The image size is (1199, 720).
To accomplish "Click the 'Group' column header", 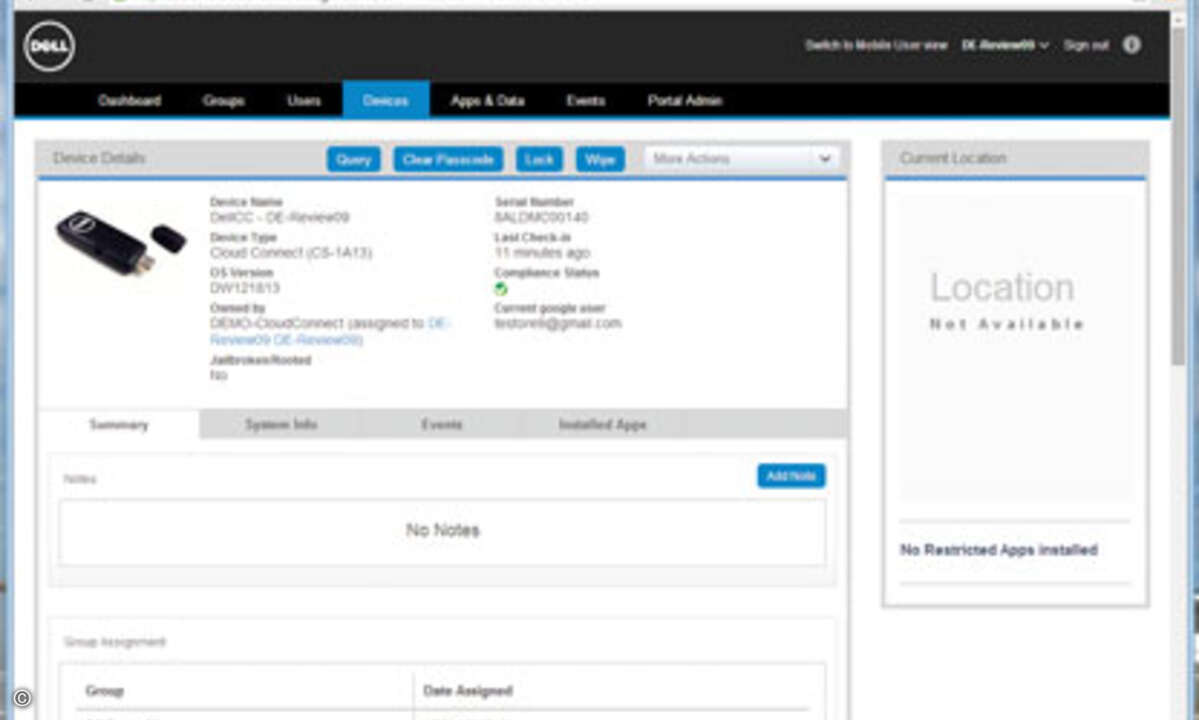I will (x=105, y=690).
